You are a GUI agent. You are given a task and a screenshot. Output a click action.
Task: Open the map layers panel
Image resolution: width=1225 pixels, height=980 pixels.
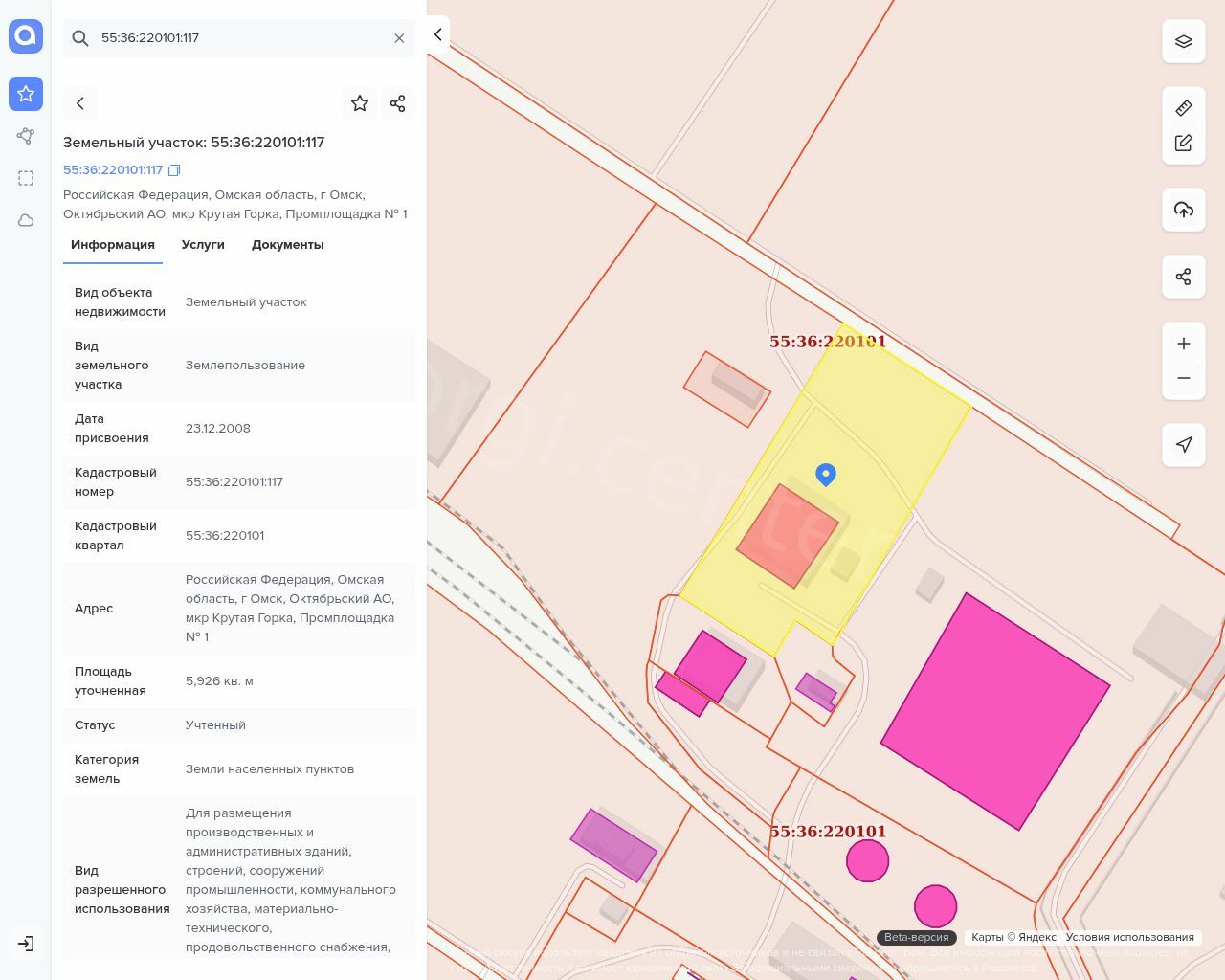(x=1183, y=41)
